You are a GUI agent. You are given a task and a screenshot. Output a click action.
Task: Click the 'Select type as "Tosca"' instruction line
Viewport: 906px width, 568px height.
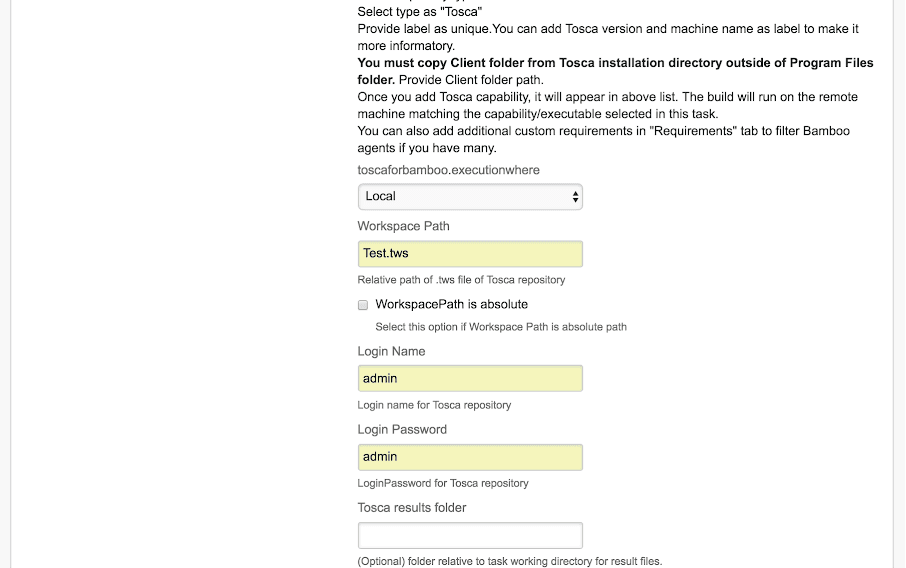(x=420, y=12)
